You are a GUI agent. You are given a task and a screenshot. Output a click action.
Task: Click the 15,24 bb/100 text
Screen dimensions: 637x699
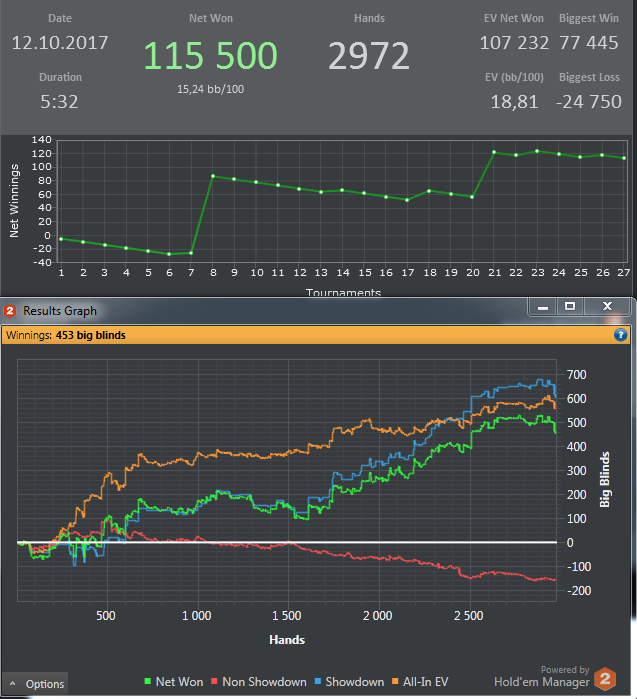coord(210,89)
